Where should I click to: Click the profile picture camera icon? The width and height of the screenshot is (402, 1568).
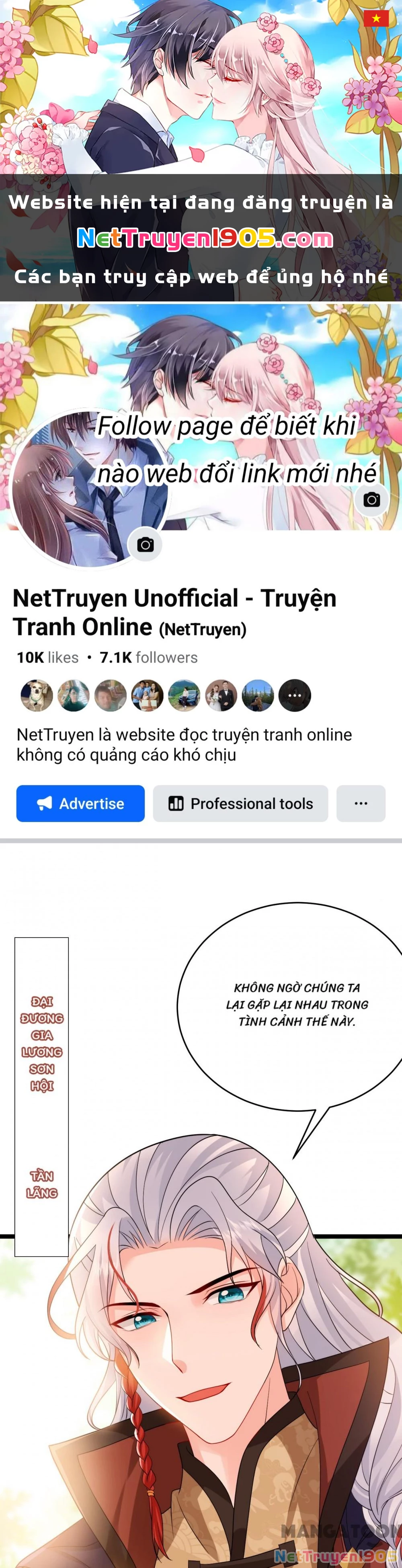(x=145, y=544)
